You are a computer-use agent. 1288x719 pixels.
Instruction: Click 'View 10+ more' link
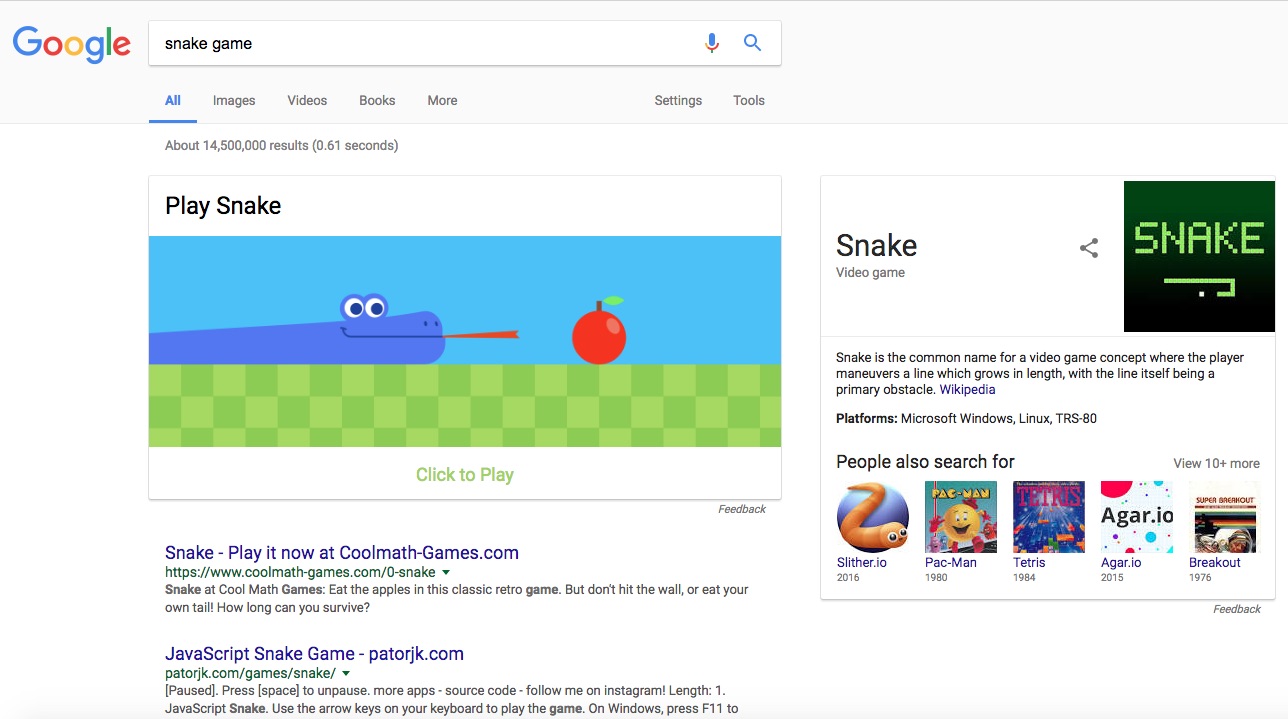[x=1216, y=463]
